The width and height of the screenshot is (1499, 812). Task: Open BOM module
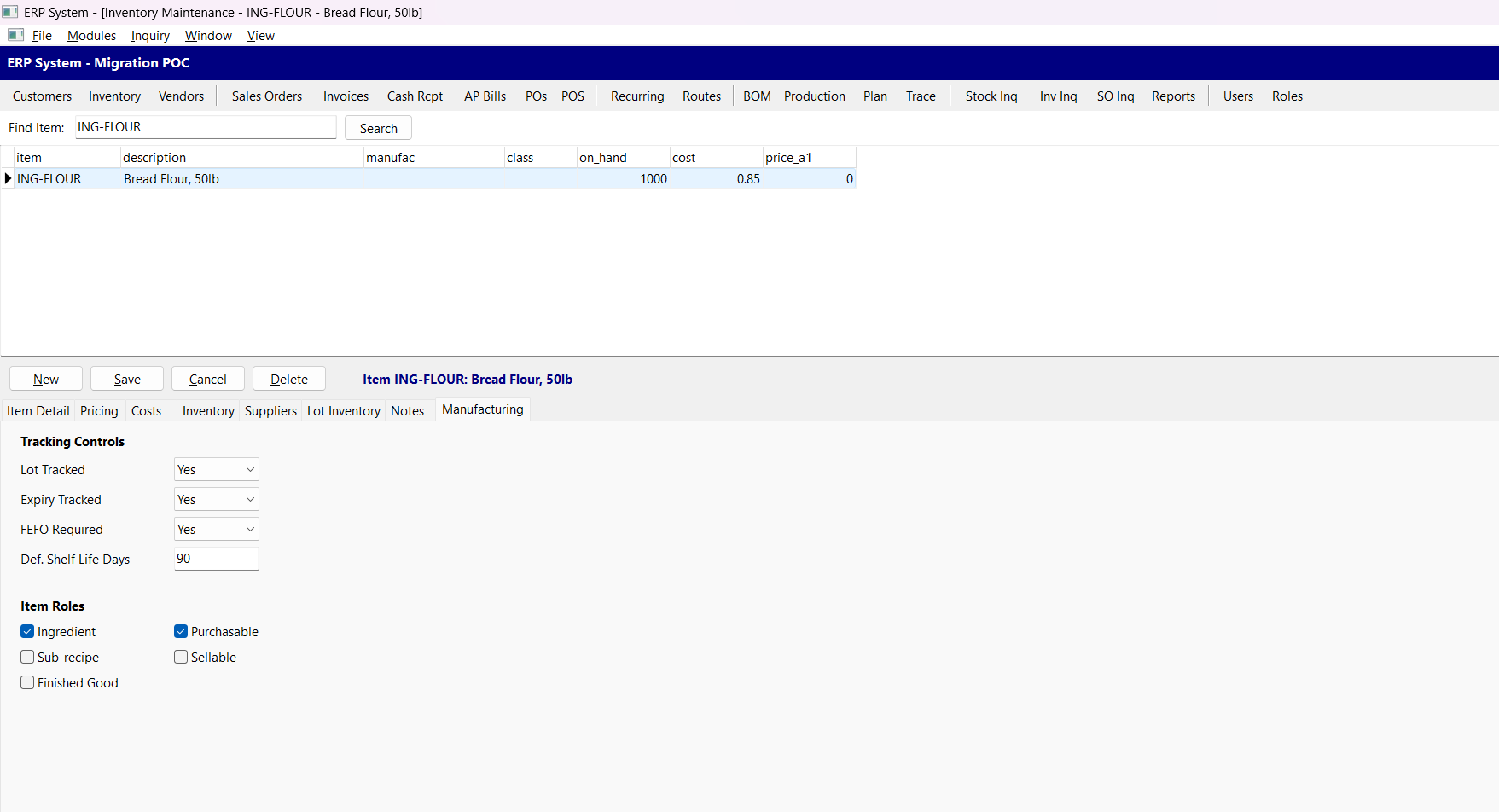tap(757, 96)
